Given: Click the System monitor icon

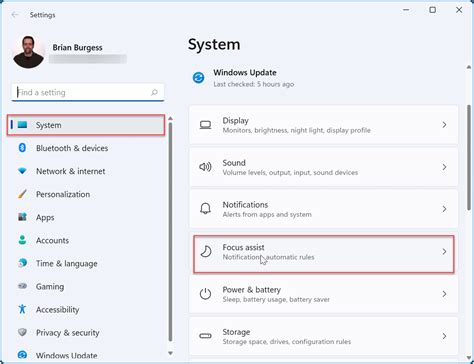Looking at the screenshot, I should pyautogui.click(x=22, y=125).
